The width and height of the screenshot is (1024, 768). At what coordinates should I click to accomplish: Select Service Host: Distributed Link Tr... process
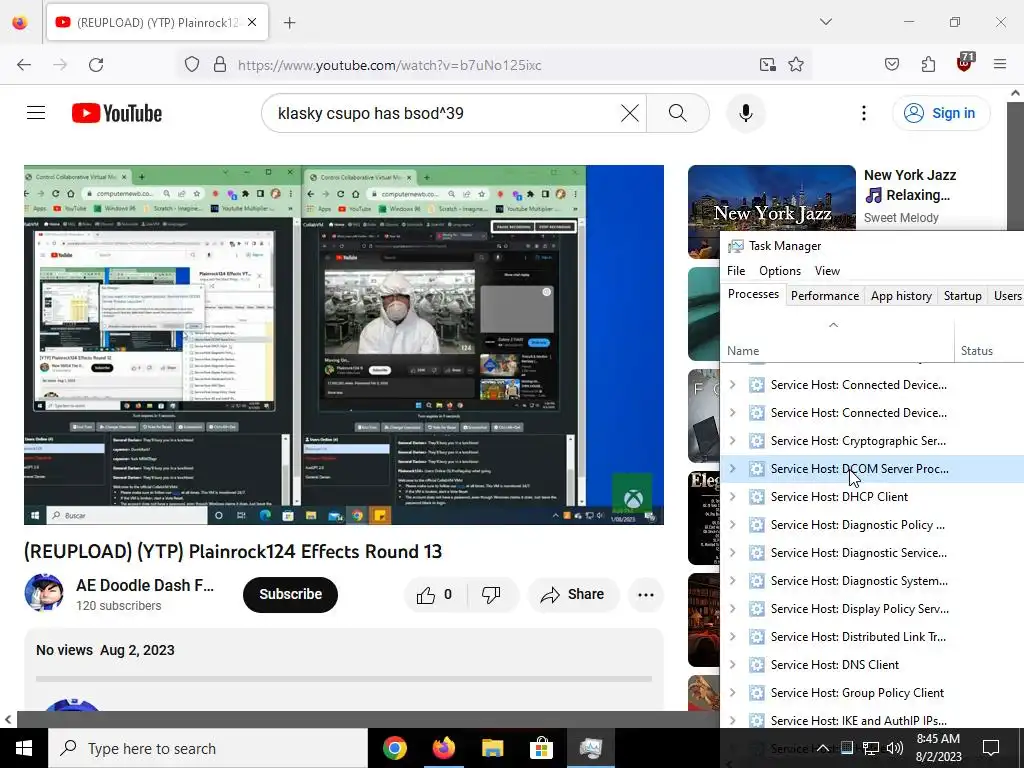coord(872,637)
